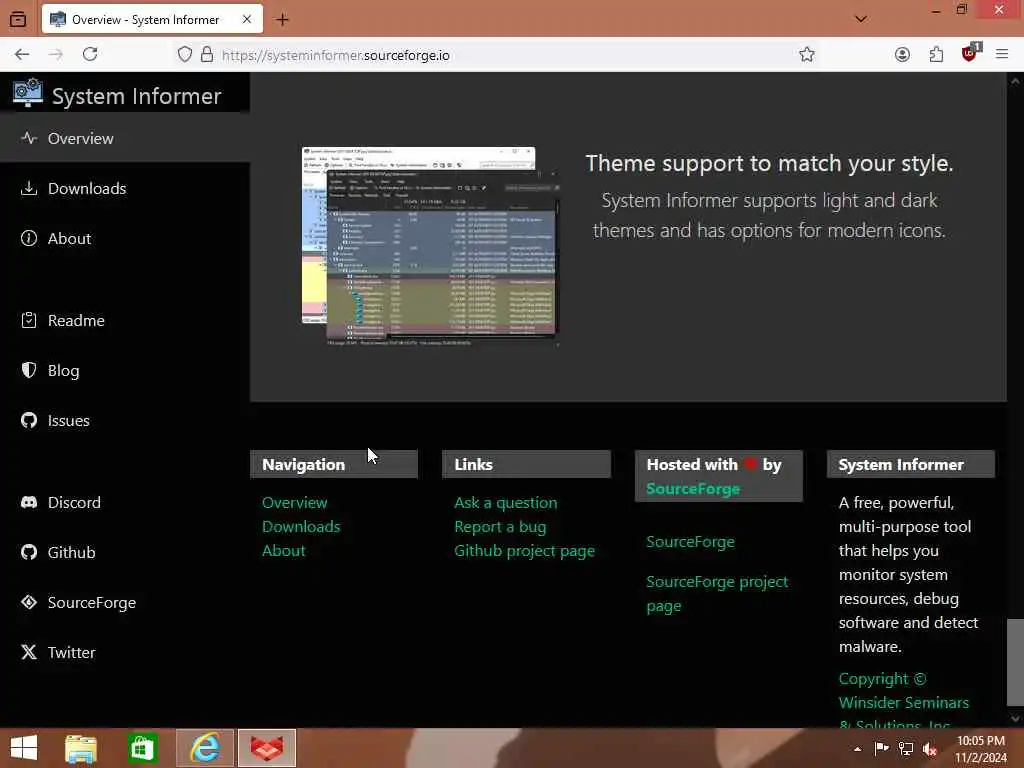Click the network tray icon
1024x768 pixels.
coord(906,749)
